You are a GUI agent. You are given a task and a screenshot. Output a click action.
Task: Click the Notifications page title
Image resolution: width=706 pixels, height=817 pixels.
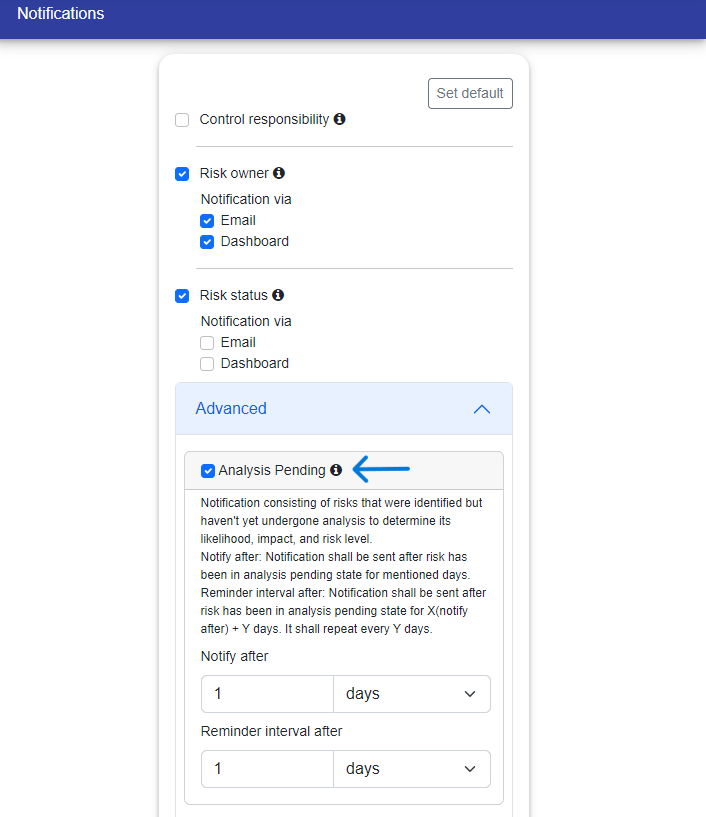[60, 14]
